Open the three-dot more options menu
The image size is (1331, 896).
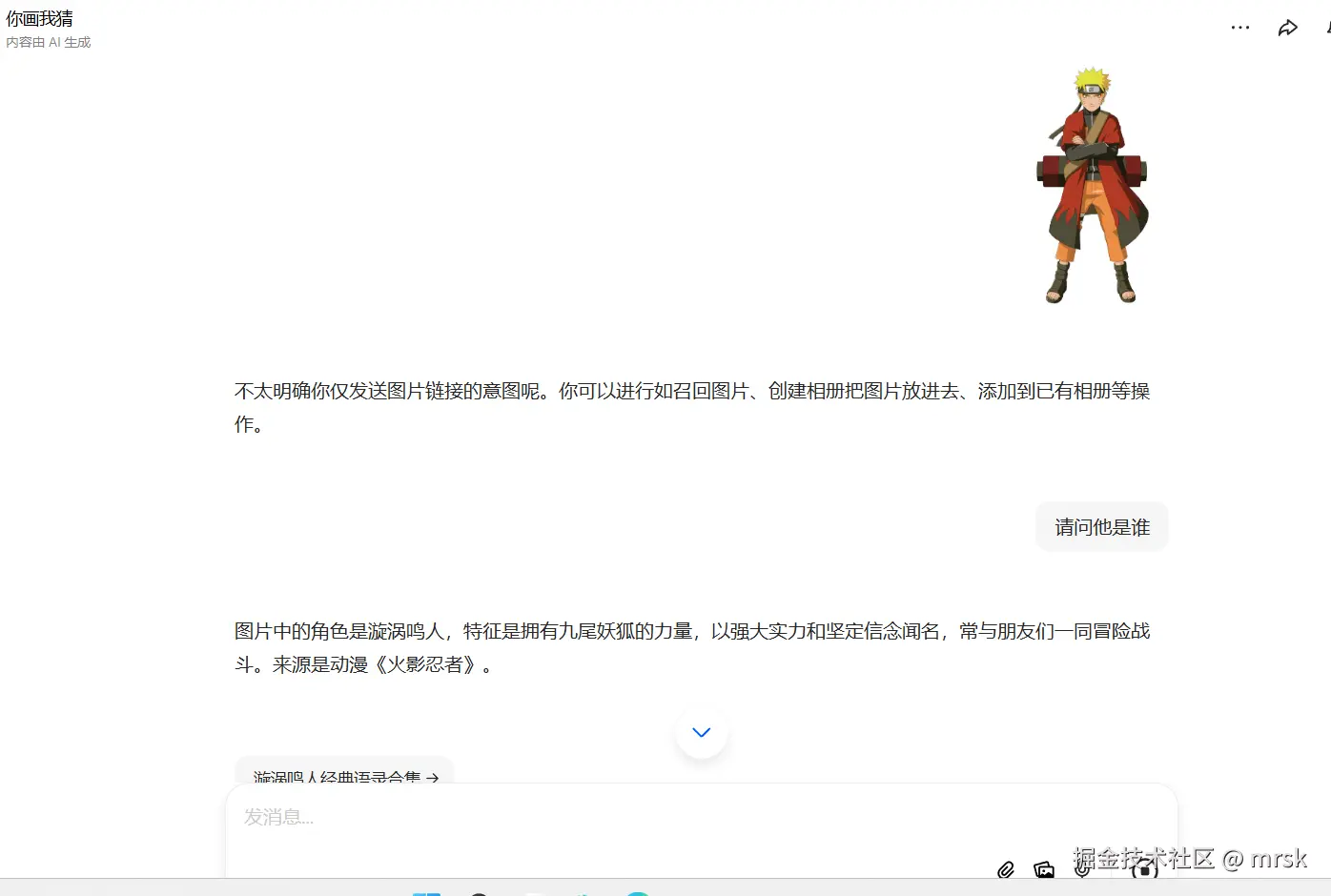(x=1239, y=27)
